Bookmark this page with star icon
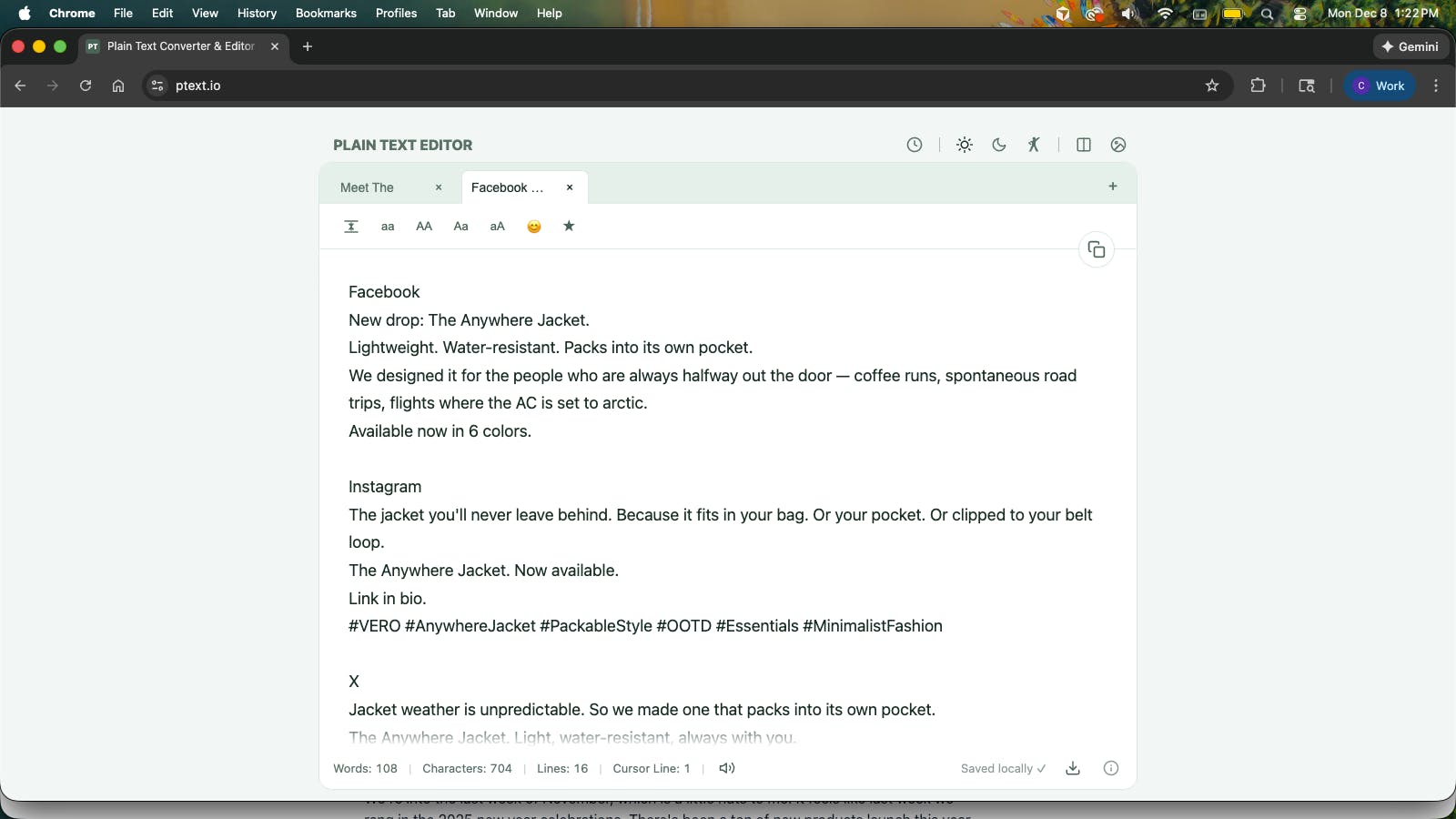Image resolution: width=1456 pixels, height=819 pixels. pyautogui.click(x=1212, y=86)
